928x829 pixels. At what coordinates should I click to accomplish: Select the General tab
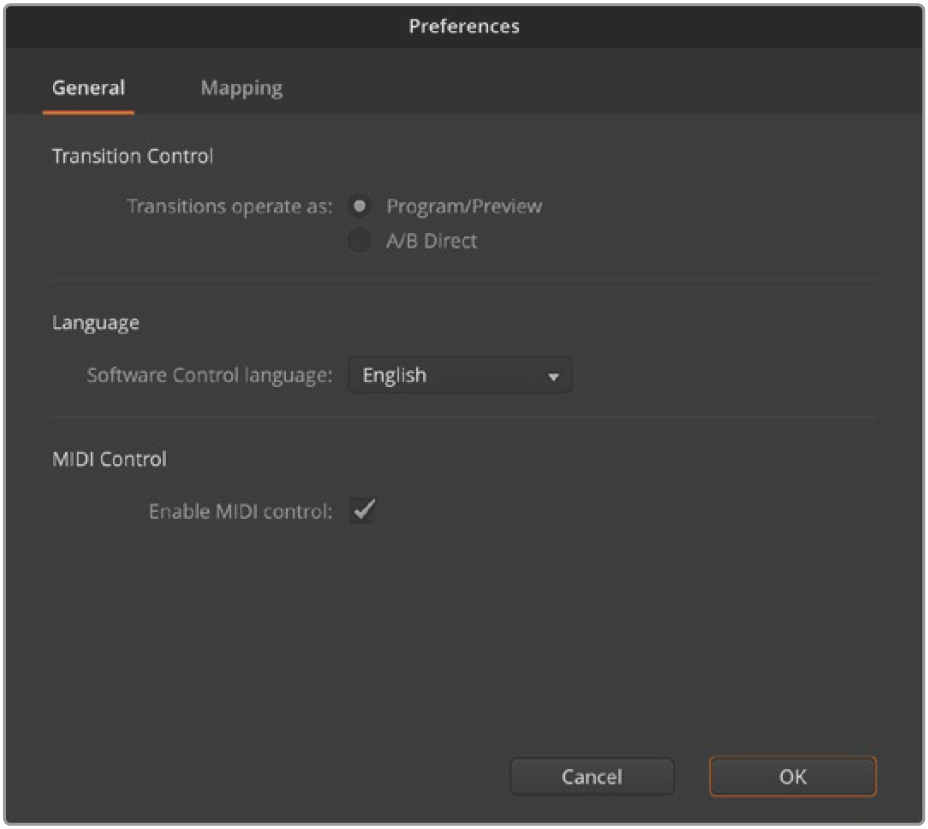(89, 88)
